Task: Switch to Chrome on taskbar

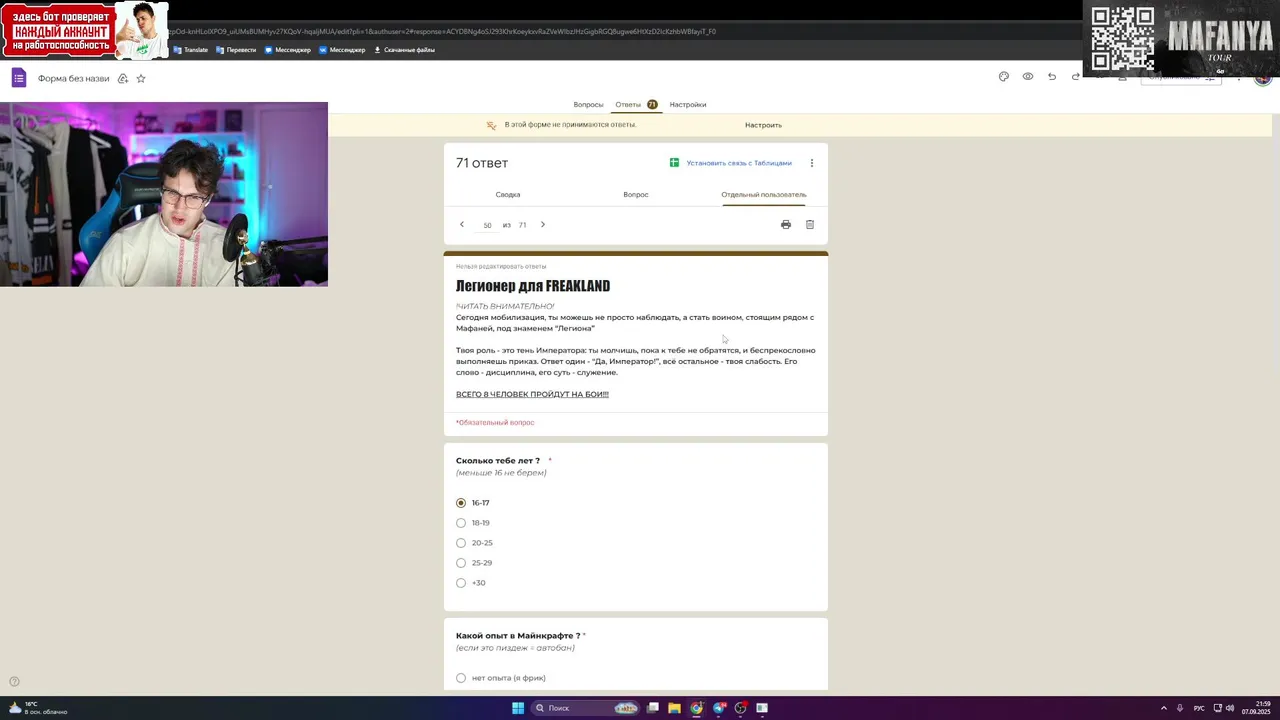Action: 697,708
